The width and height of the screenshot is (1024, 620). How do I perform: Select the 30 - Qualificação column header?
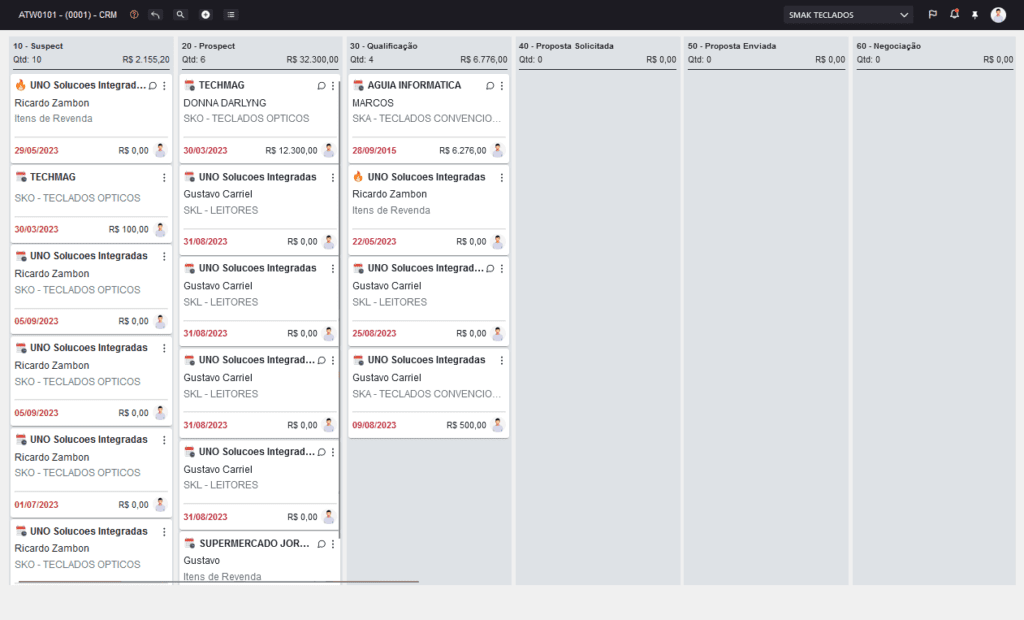pos(383,46)
